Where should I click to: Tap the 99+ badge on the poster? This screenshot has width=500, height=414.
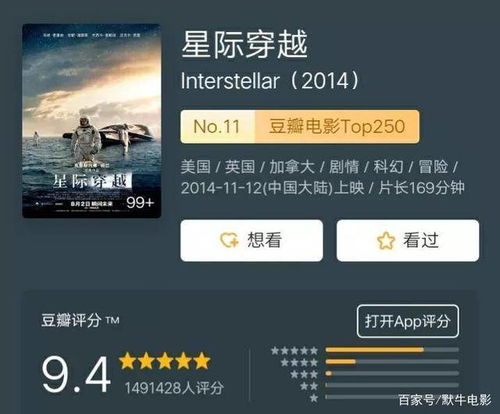tap(140, 202)
